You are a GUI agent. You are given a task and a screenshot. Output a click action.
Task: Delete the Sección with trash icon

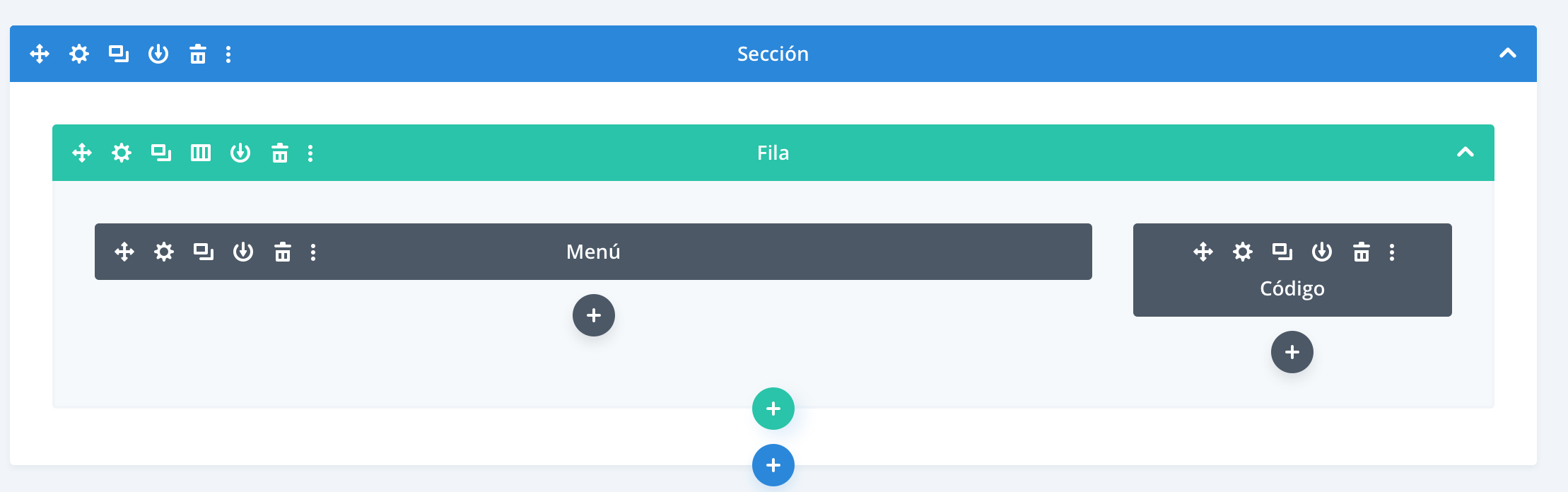[x=198, y=54]
